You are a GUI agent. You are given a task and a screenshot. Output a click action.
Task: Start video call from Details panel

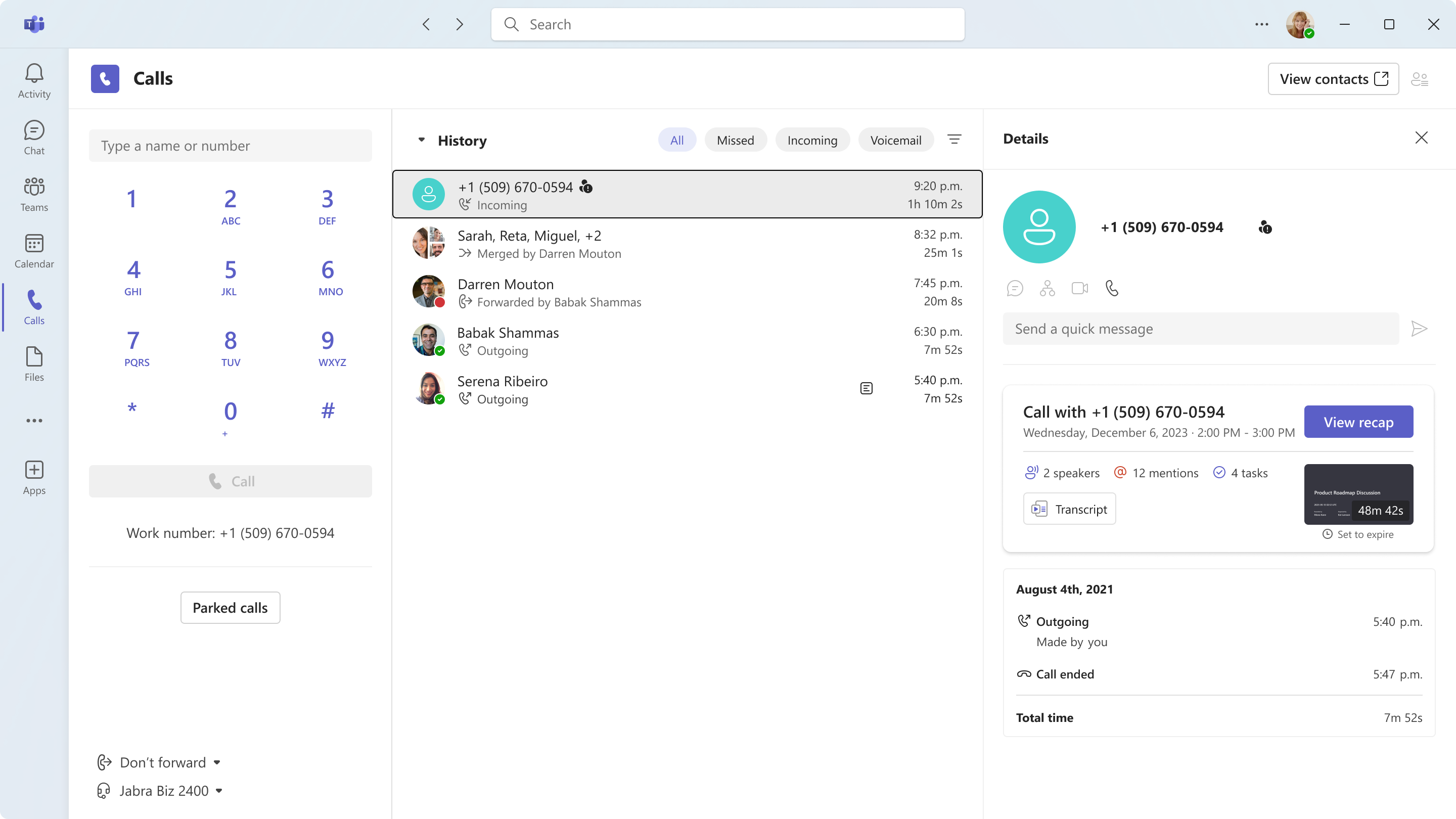click(1079, 288)
